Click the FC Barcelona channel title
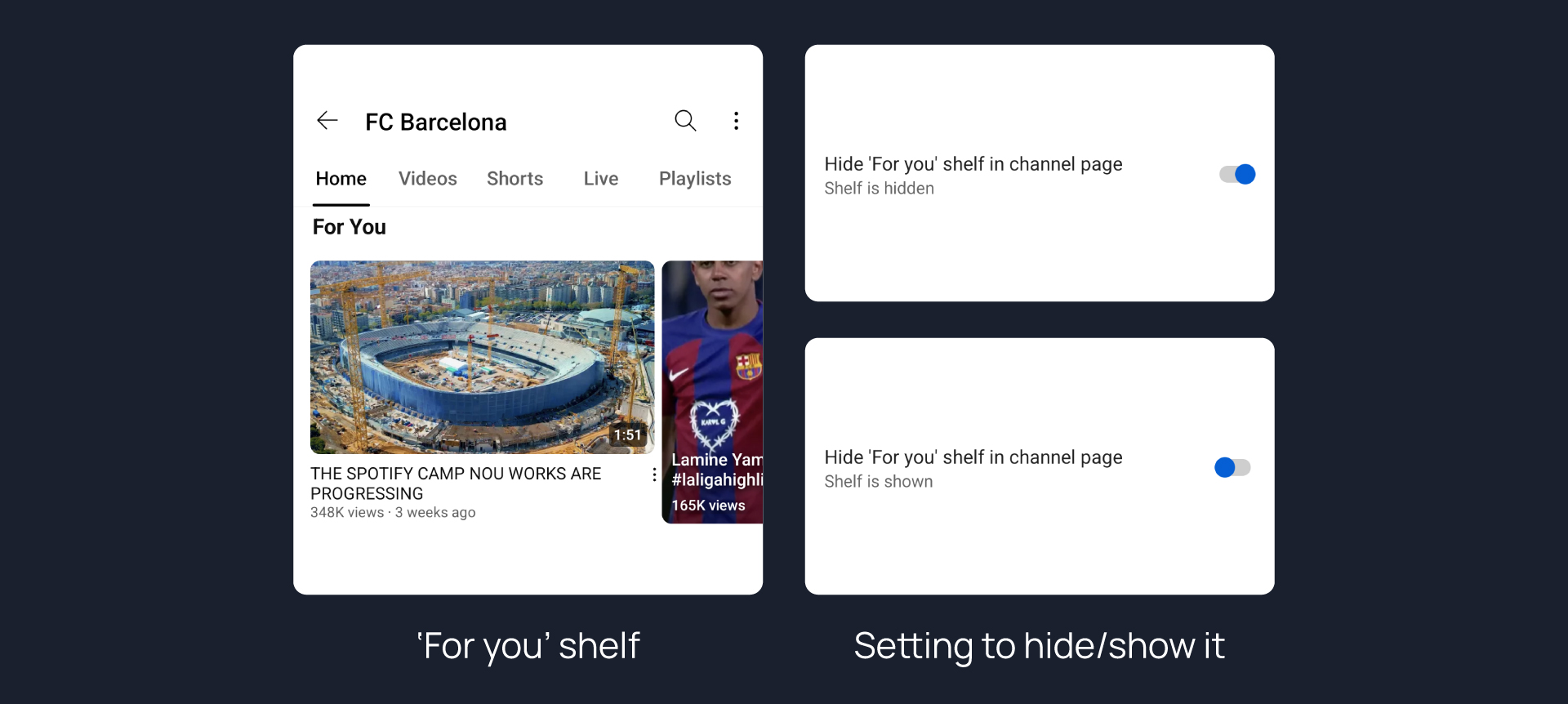The width and height of the screenshot is (1568, 704). pos(436,123)
